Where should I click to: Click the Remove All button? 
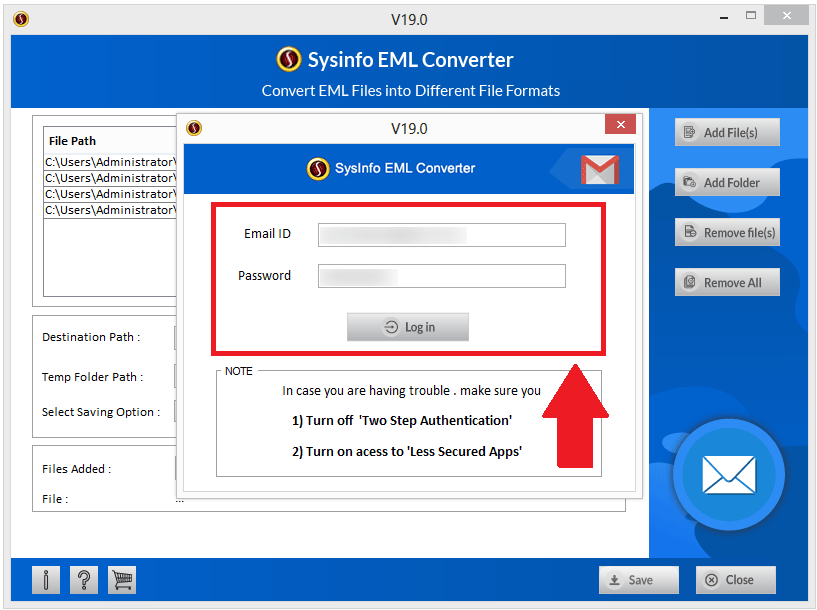pyautogui.click(x=727, y=282)
